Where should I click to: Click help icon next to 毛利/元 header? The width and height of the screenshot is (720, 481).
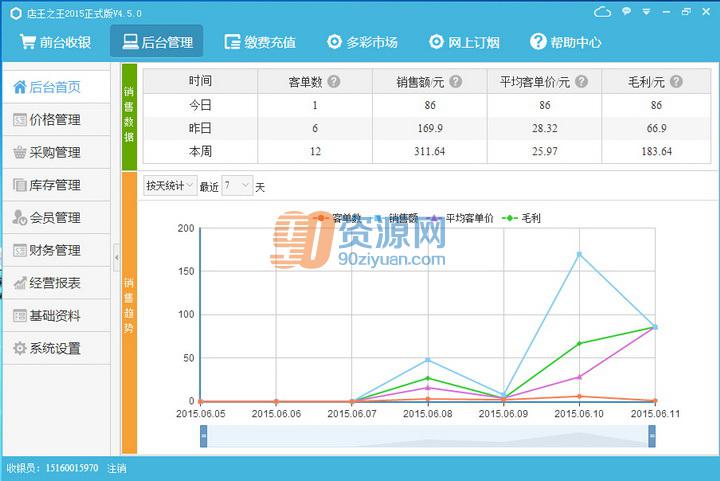pos(676,82)
